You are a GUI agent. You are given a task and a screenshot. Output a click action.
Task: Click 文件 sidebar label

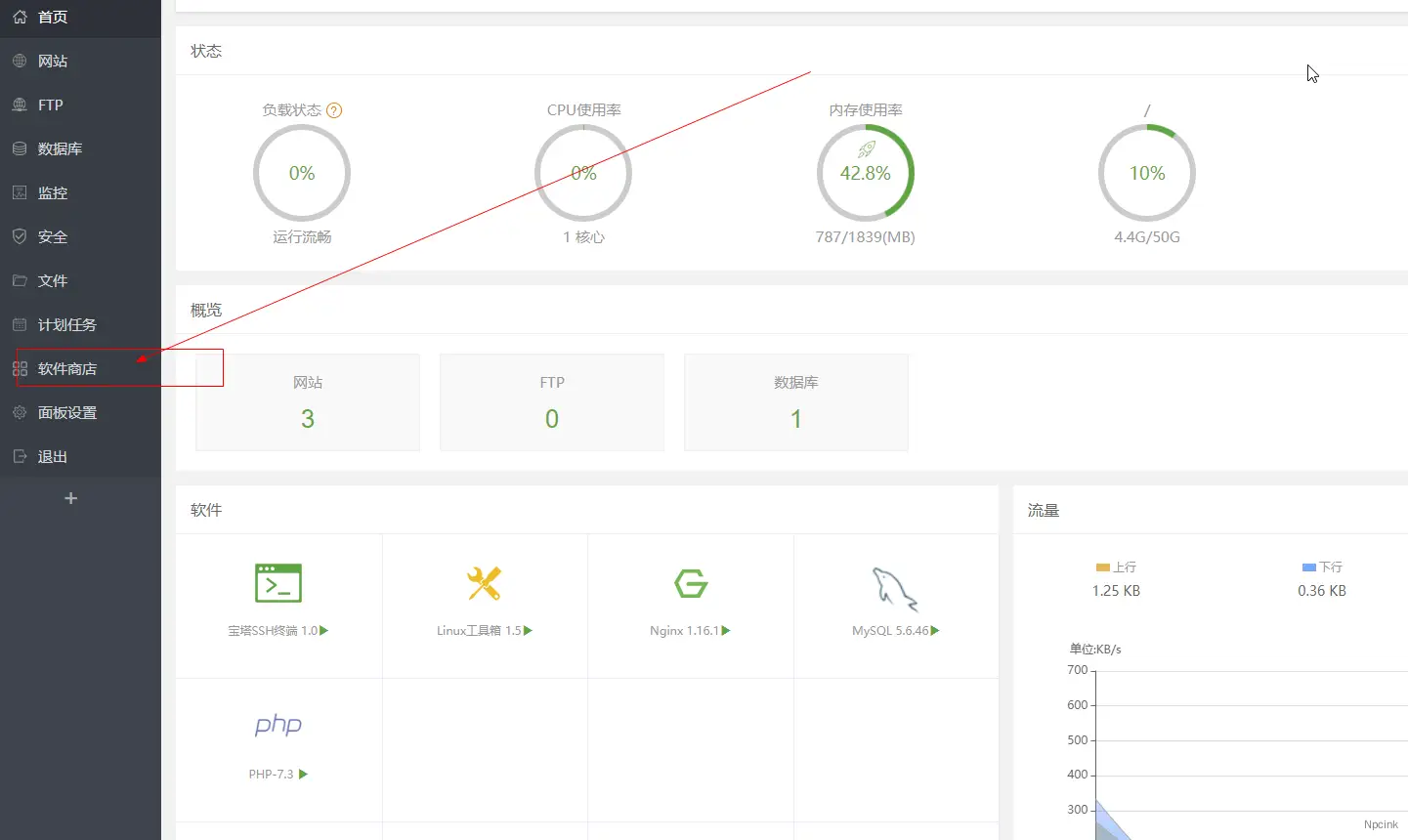coord(53,280)
